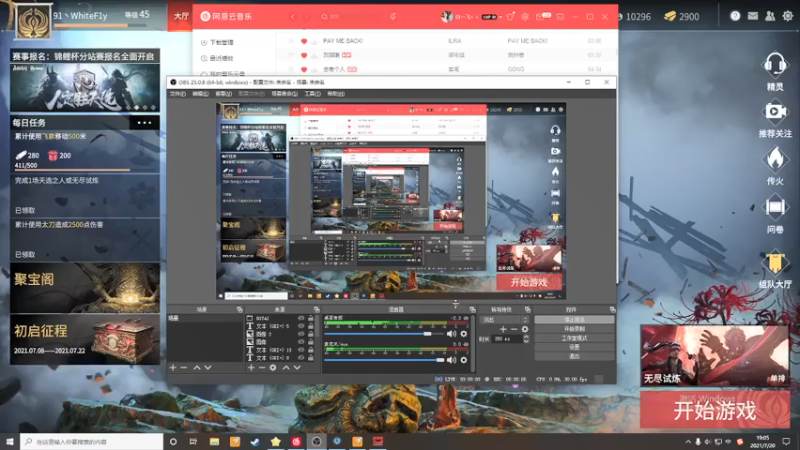Open NetEase Music skin shirt icon
Image resolution: width=800 pixels, height=450 pixels.
click(510, 16)
